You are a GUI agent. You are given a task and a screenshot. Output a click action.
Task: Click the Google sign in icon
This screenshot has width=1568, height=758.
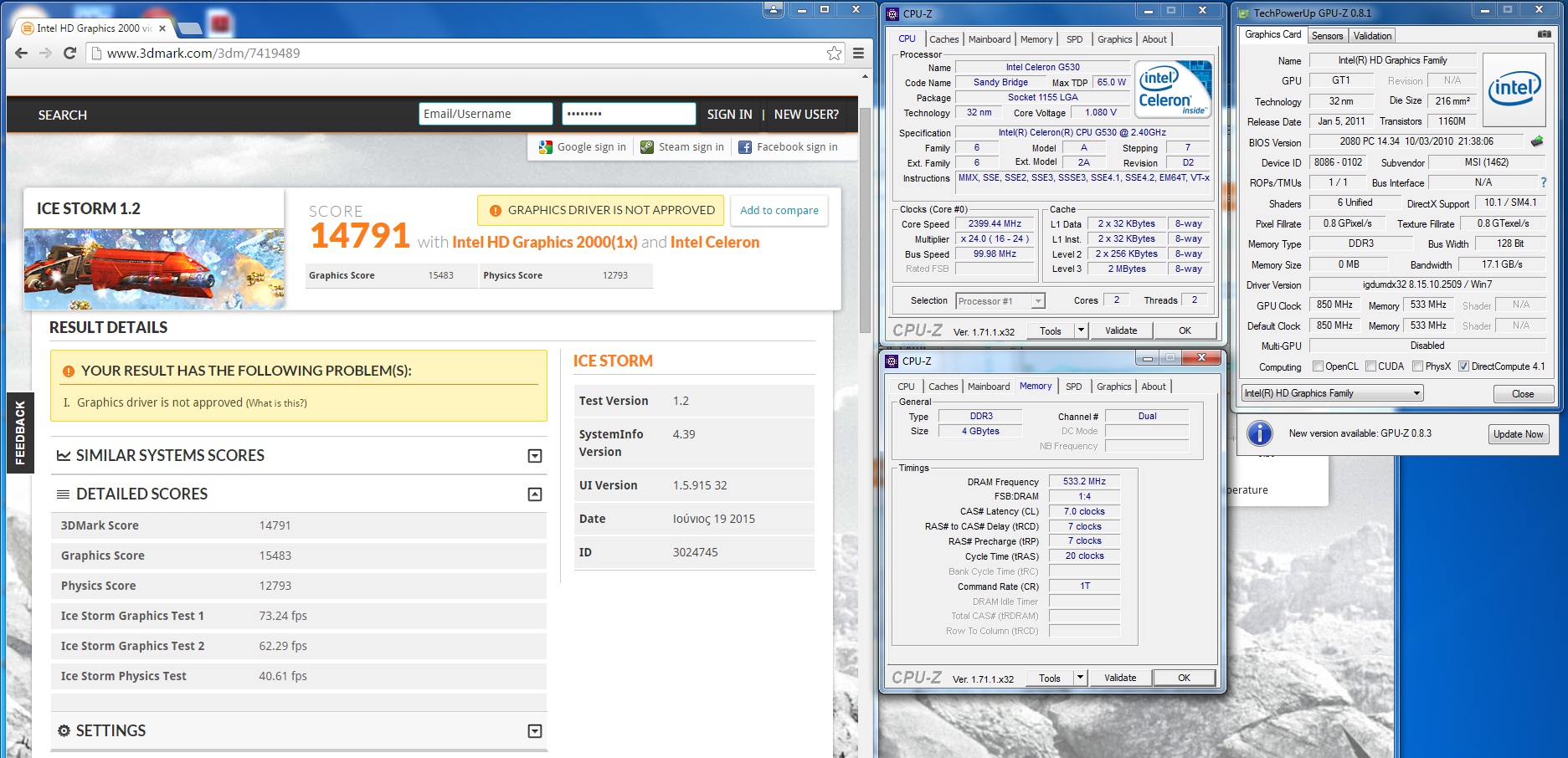(x=546, y=147)
